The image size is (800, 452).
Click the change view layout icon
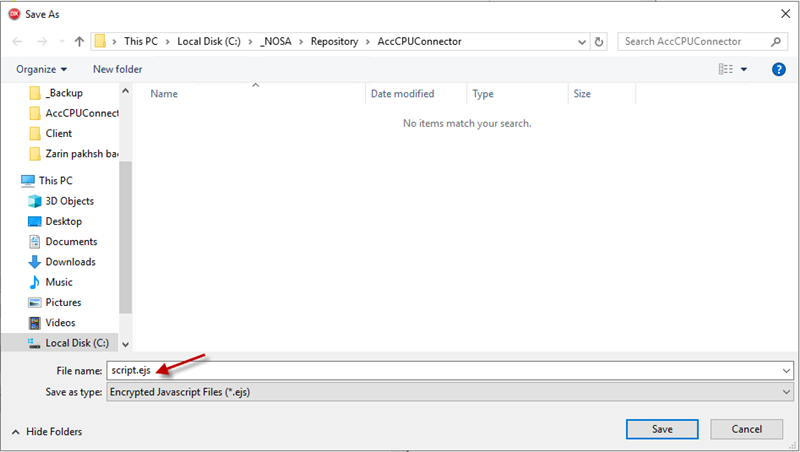click(x=726, y=69)
